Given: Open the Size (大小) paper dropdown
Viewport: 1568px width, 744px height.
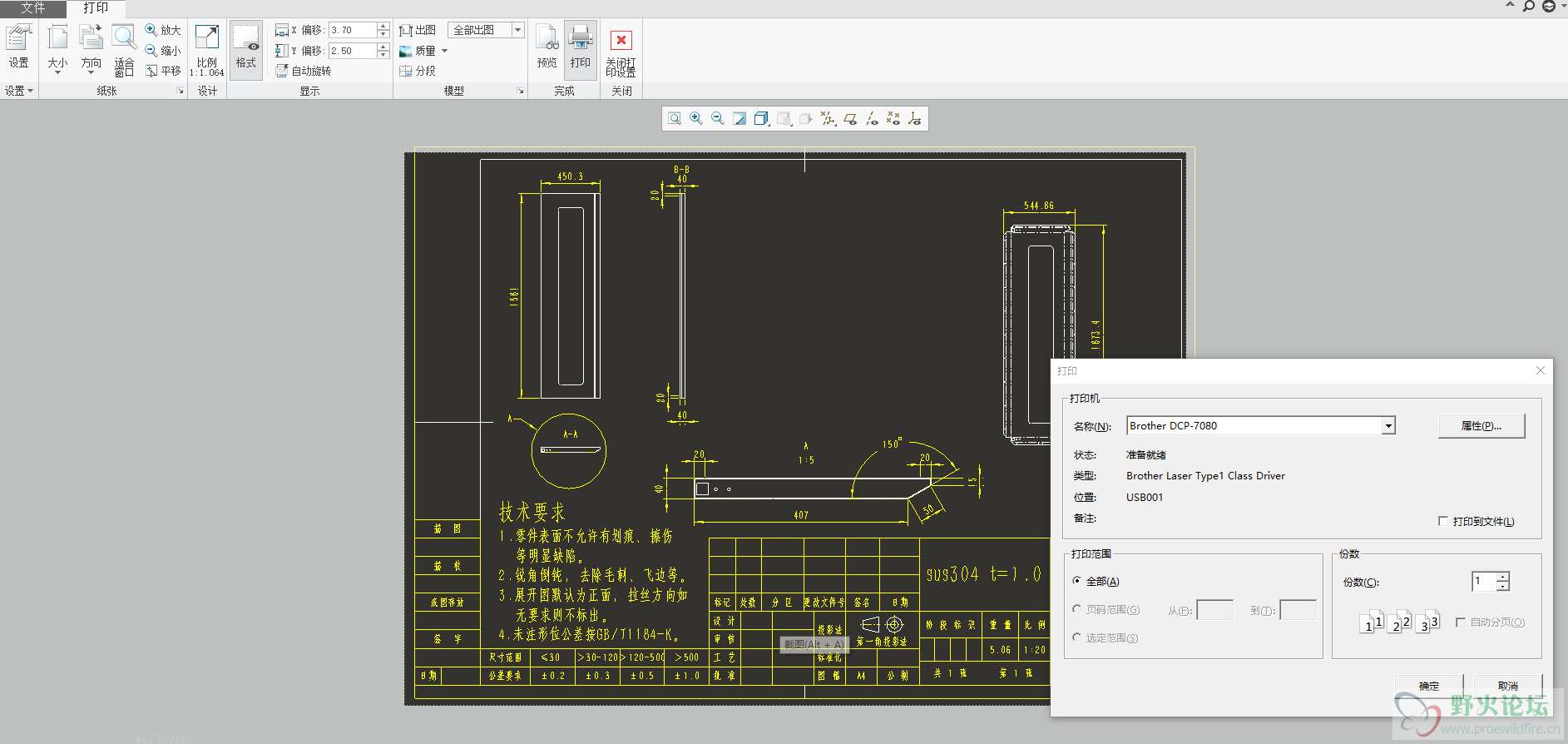Looking at the screenshot, I should [57, 50].
